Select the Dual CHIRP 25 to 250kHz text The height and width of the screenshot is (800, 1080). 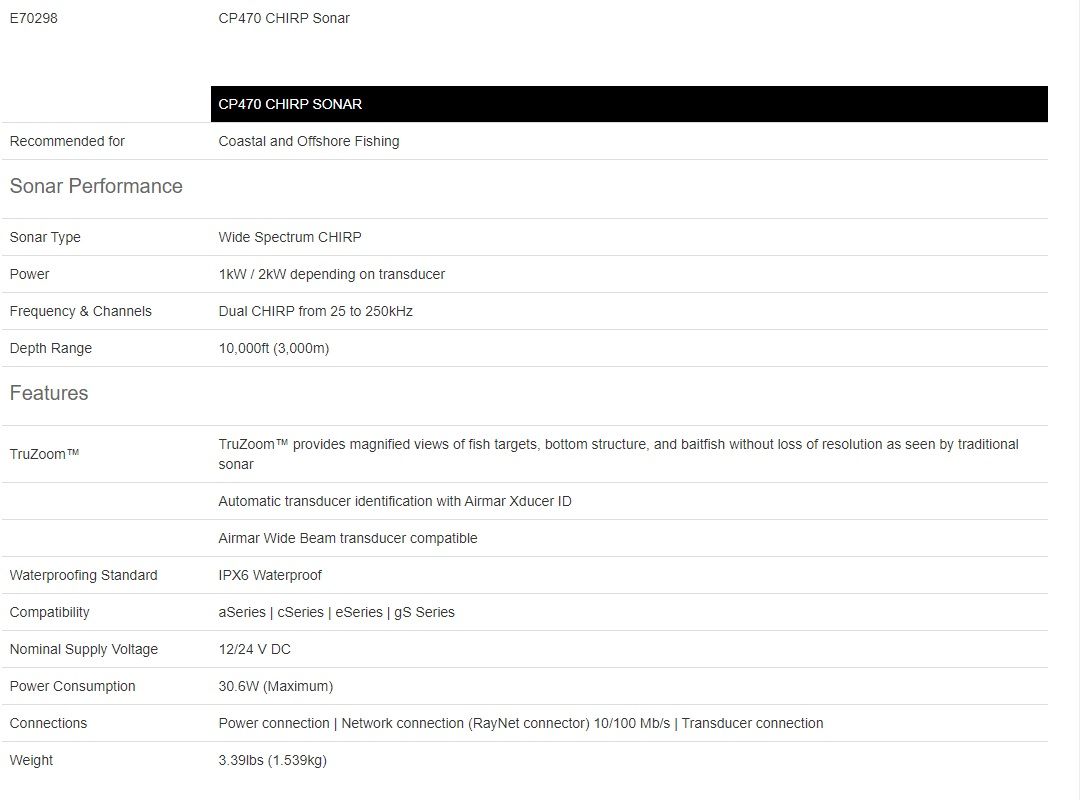[x=316, y=311]
